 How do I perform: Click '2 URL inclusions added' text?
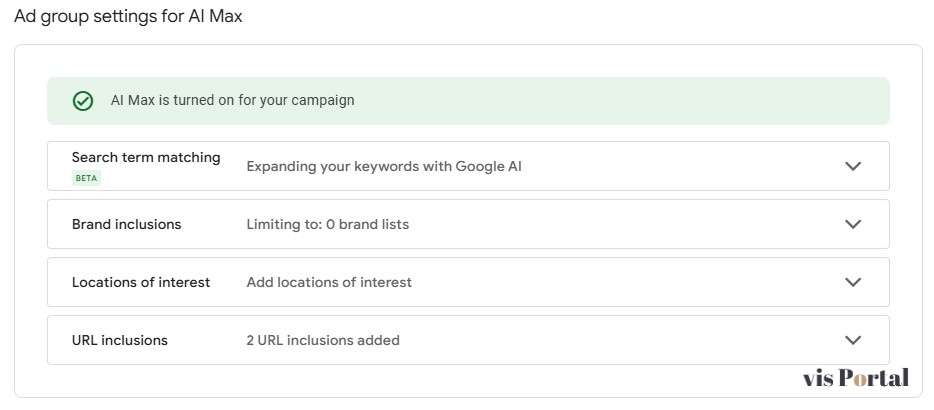323,340
